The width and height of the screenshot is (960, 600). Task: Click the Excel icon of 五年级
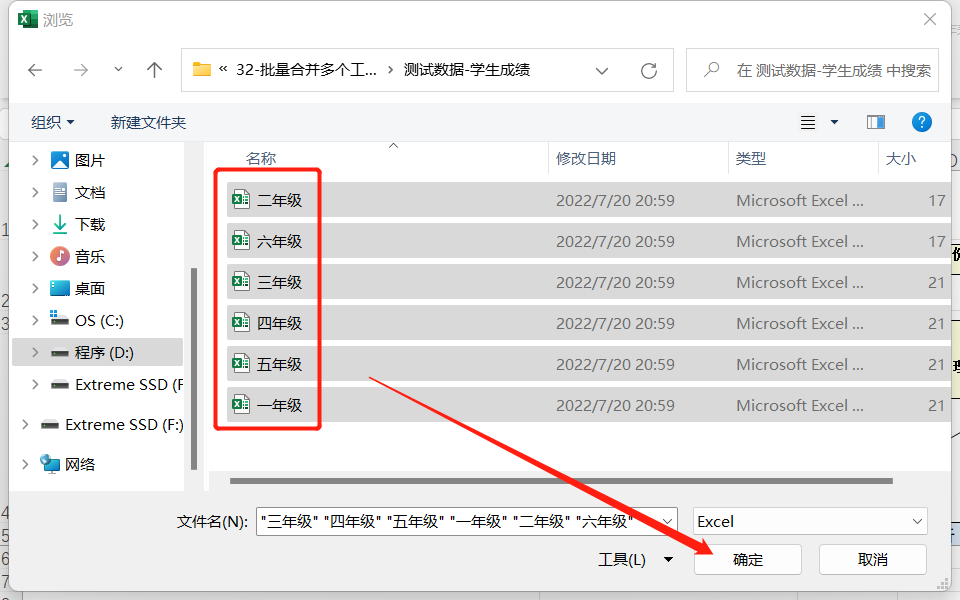pos(241,364)
